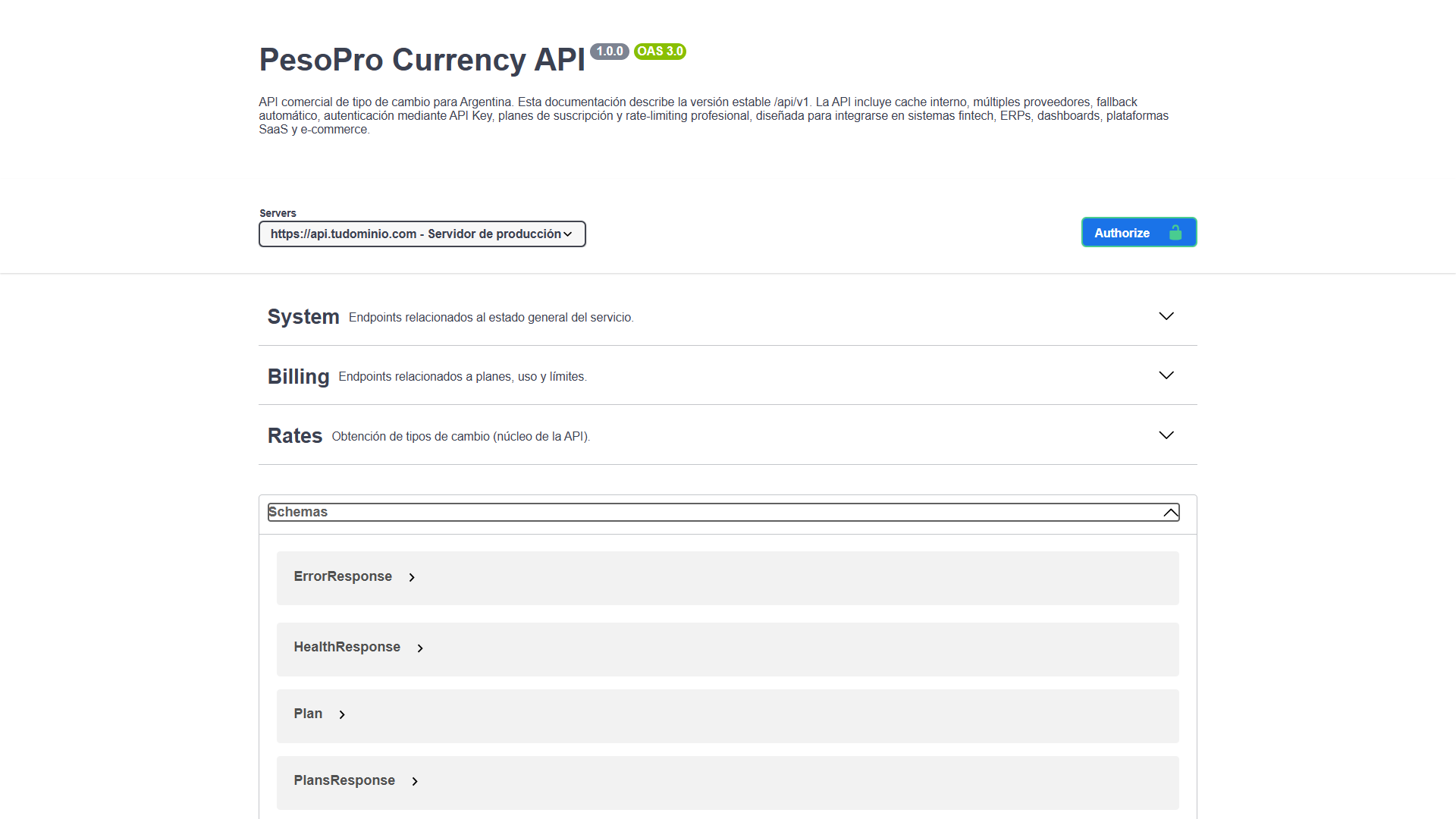1456x819 pixels.
Task: Select the HealthResponse schema name
Action: [347, 647]
